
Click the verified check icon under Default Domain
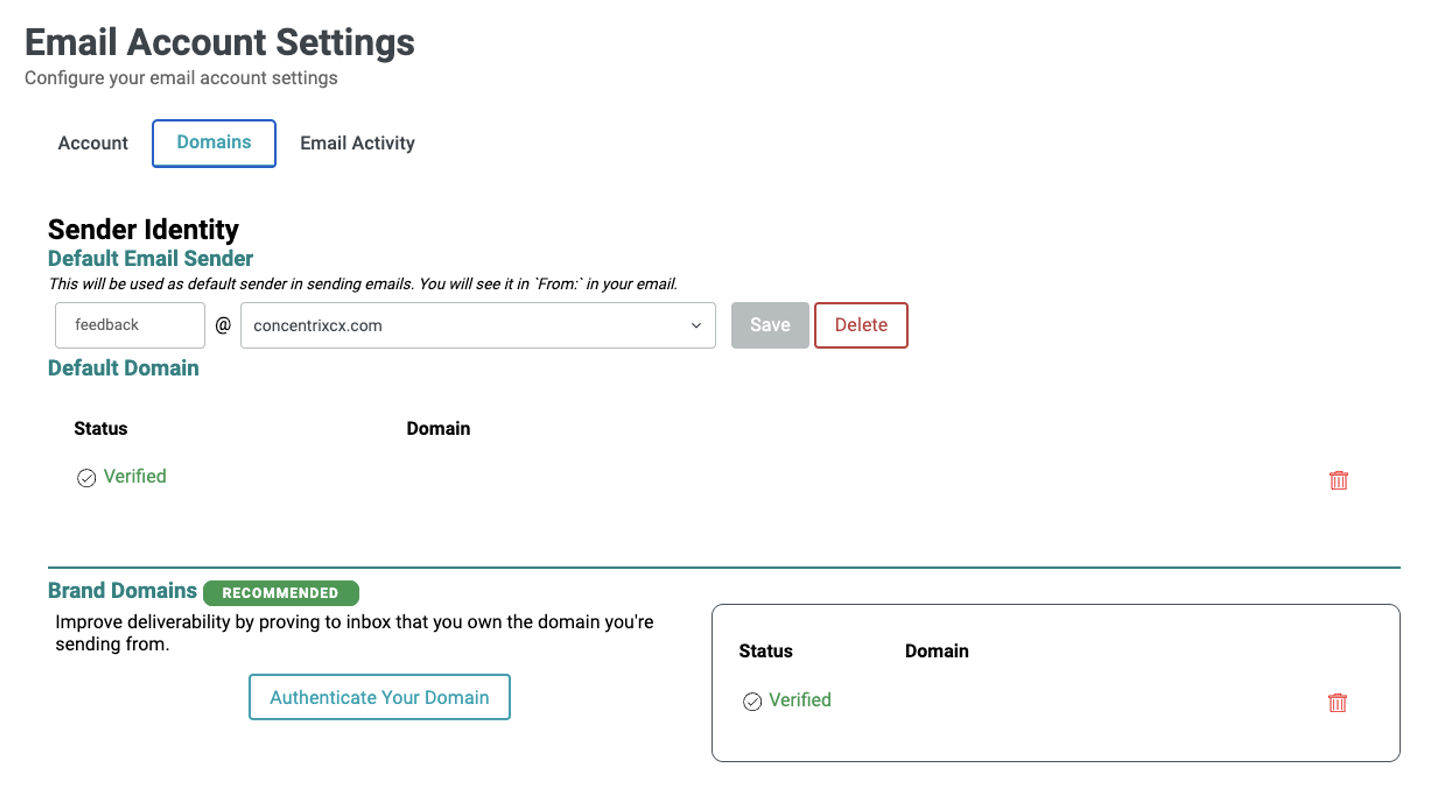click(x=86, y=477)
